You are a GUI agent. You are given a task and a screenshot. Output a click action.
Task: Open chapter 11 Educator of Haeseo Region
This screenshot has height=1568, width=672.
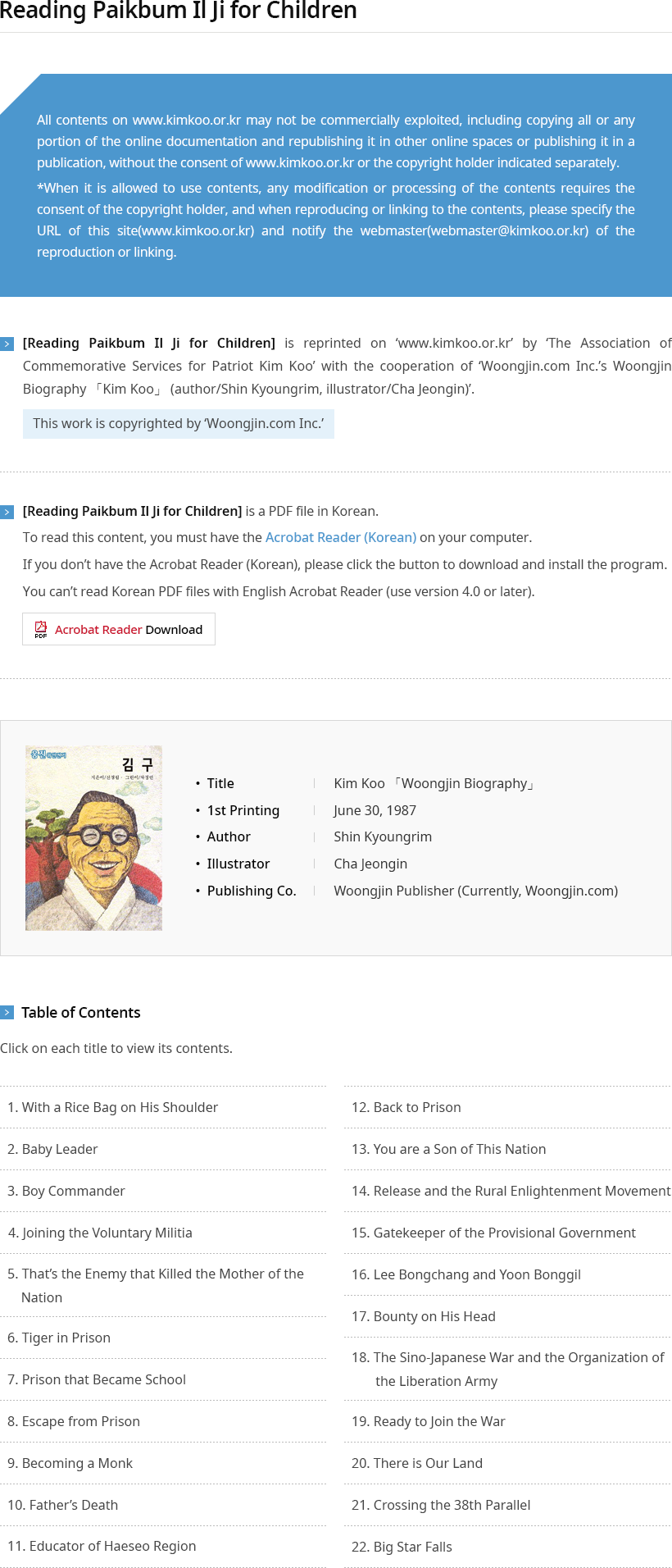[102, 1546]
